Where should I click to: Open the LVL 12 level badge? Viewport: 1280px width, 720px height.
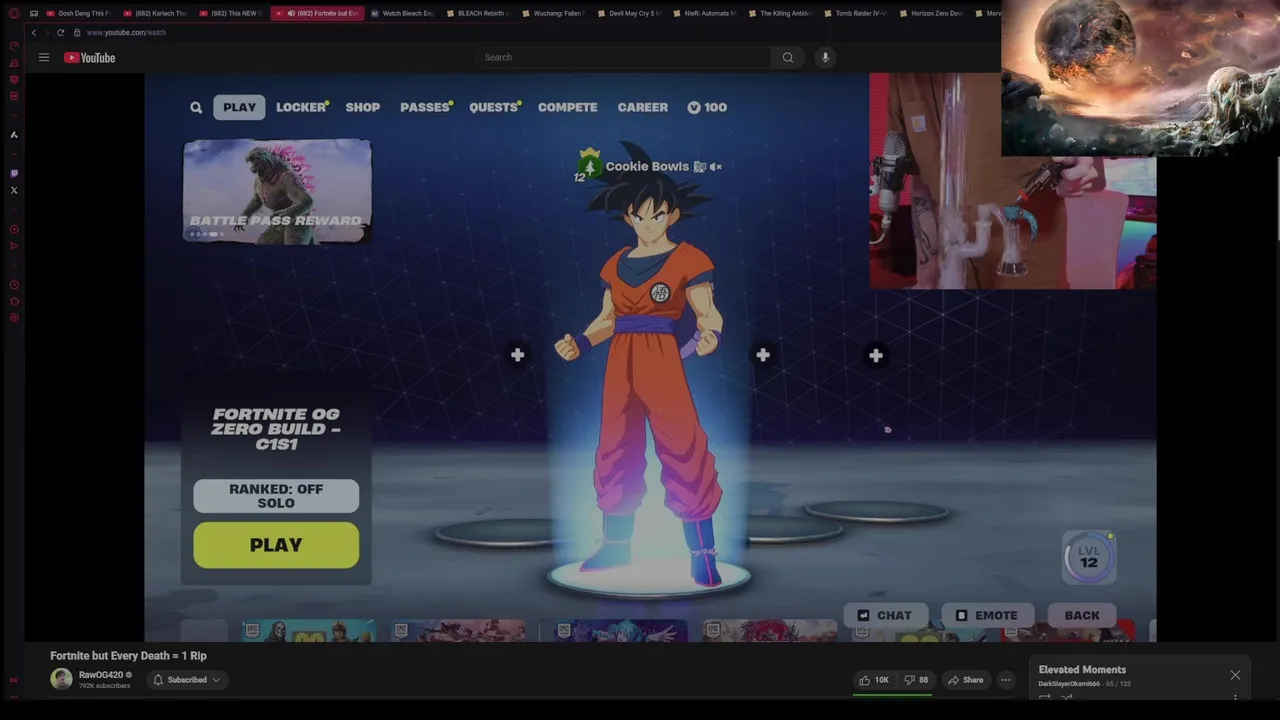[1088, 556]
